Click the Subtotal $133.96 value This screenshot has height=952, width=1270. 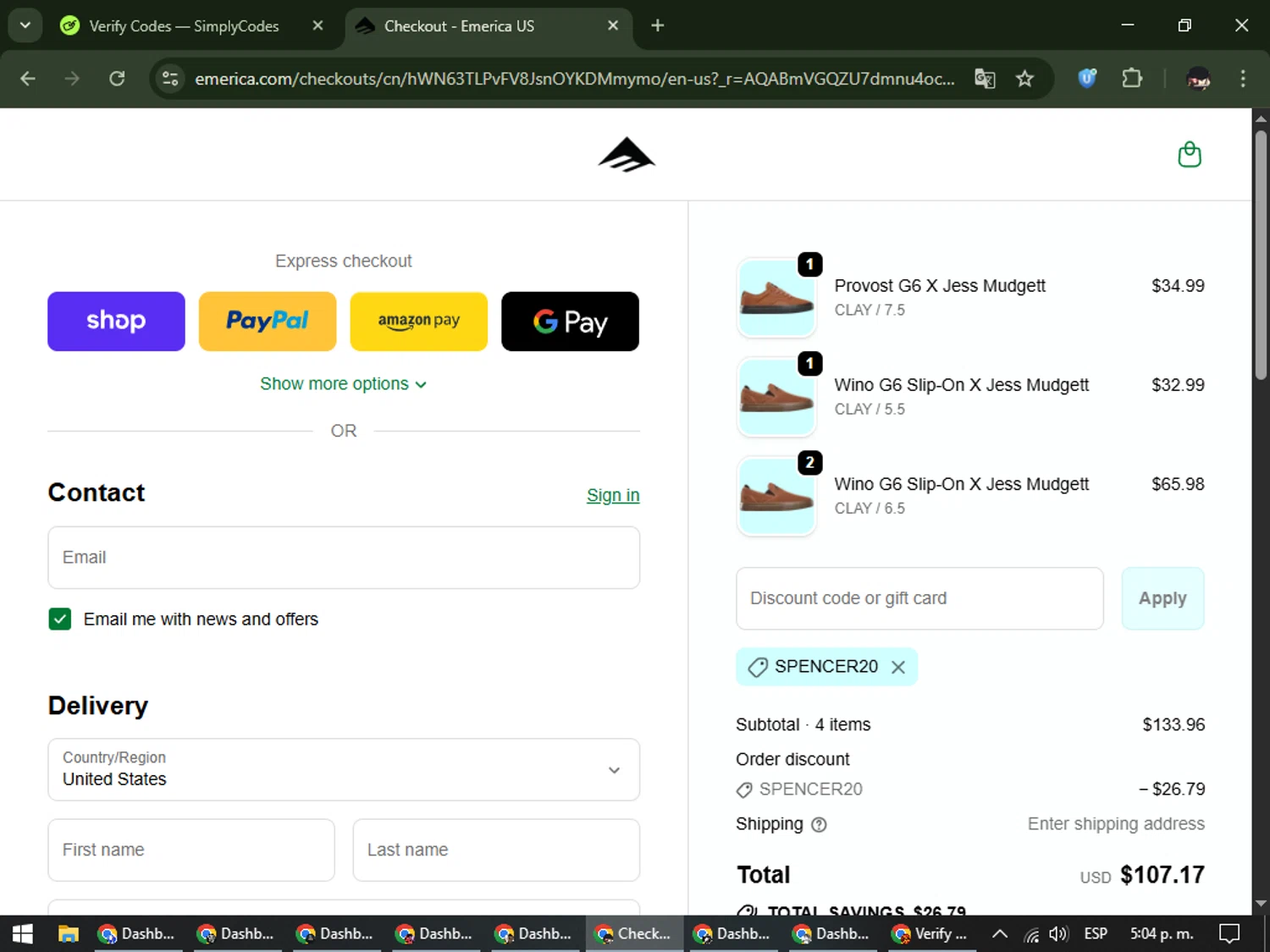click(x=1173, y=725)
